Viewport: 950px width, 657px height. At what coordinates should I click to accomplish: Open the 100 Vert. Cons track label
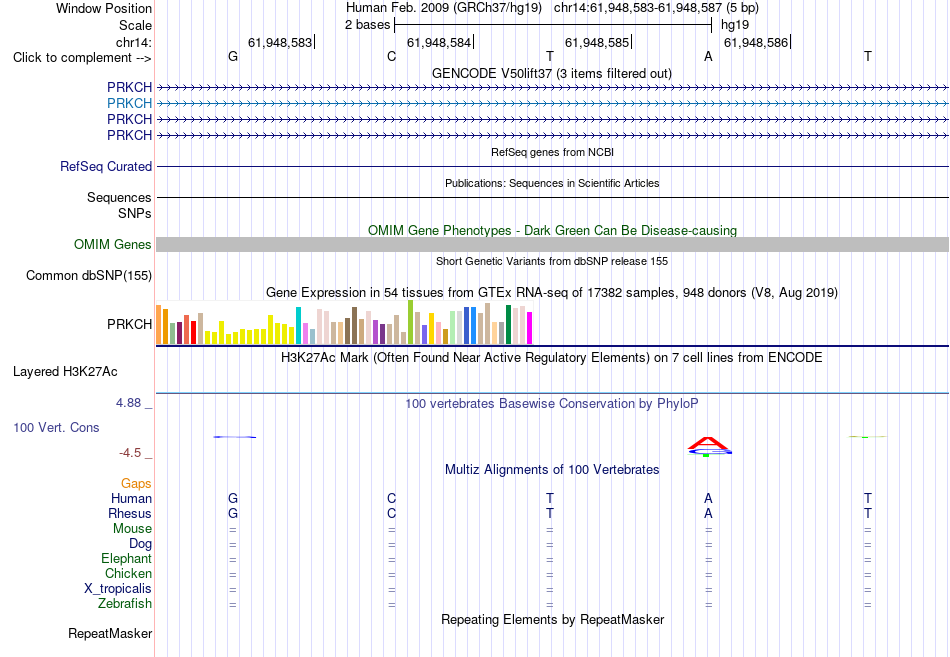56,427
